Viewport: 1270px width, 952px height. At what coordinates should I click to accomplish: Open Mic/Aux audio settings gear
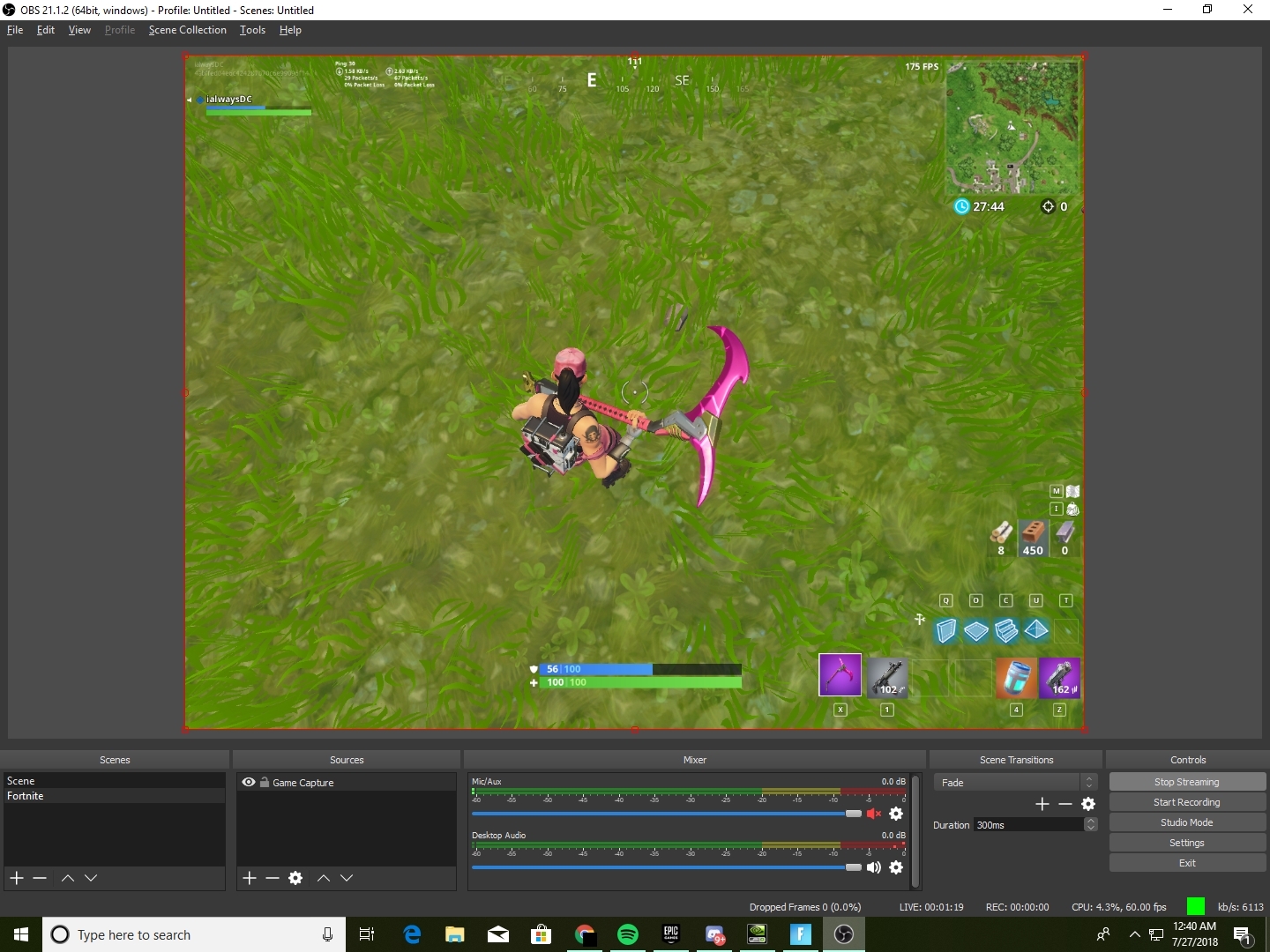[896, 814]
